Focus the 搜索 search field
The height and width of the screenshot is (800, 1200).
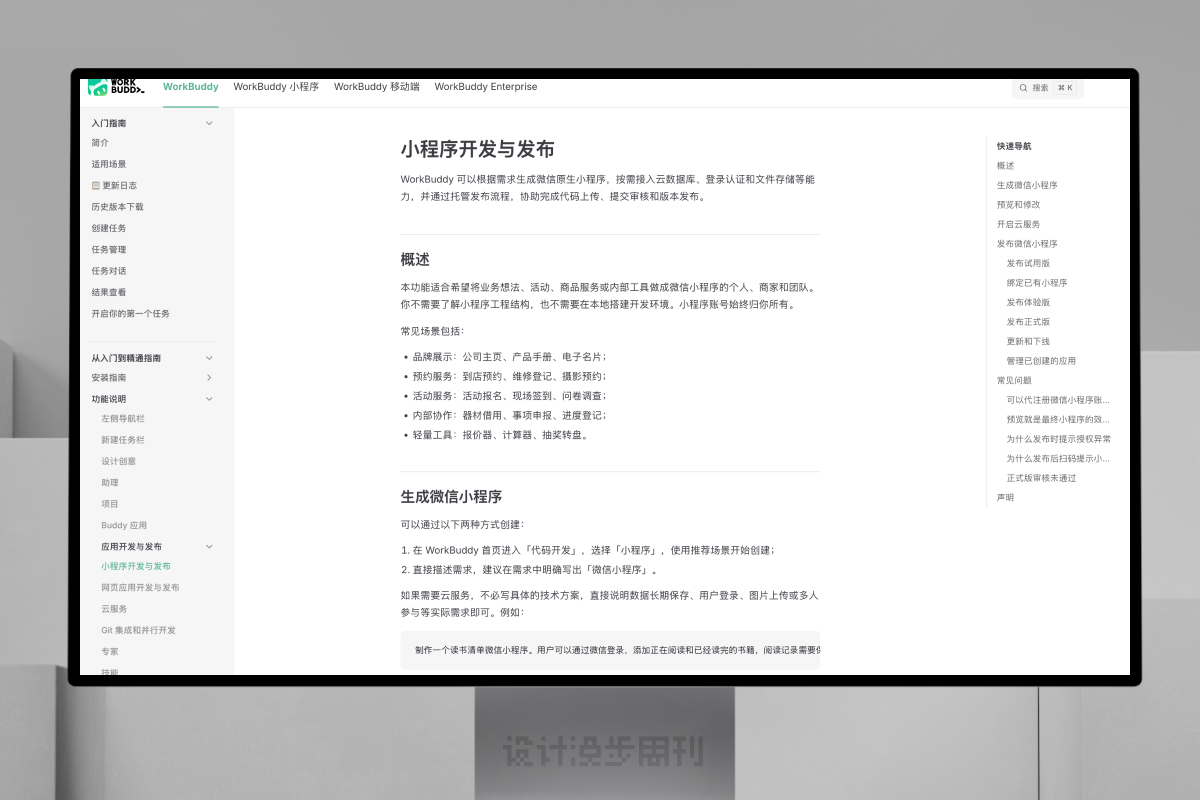click(x=1048, y=88)
